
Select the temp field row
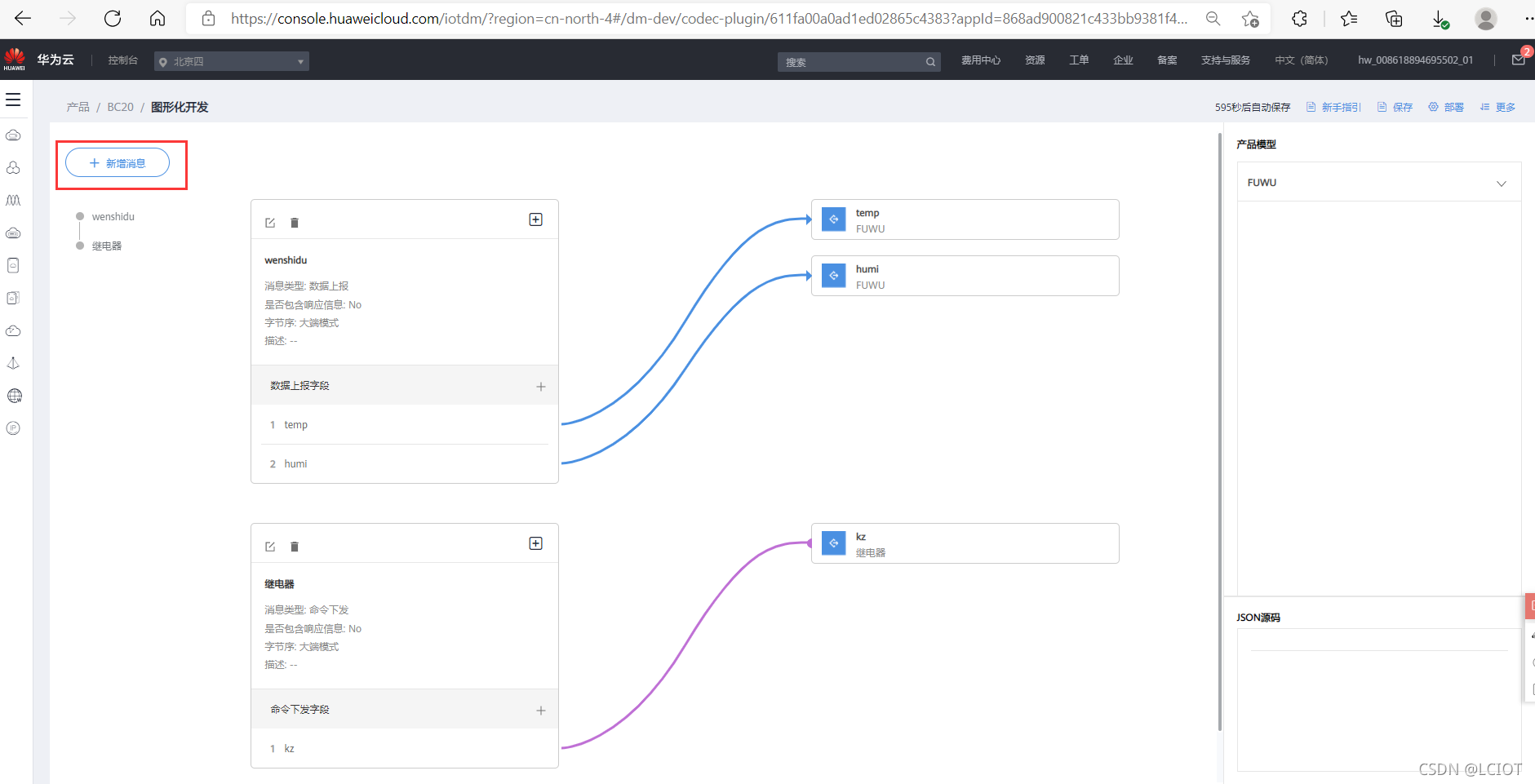(405, 425)
